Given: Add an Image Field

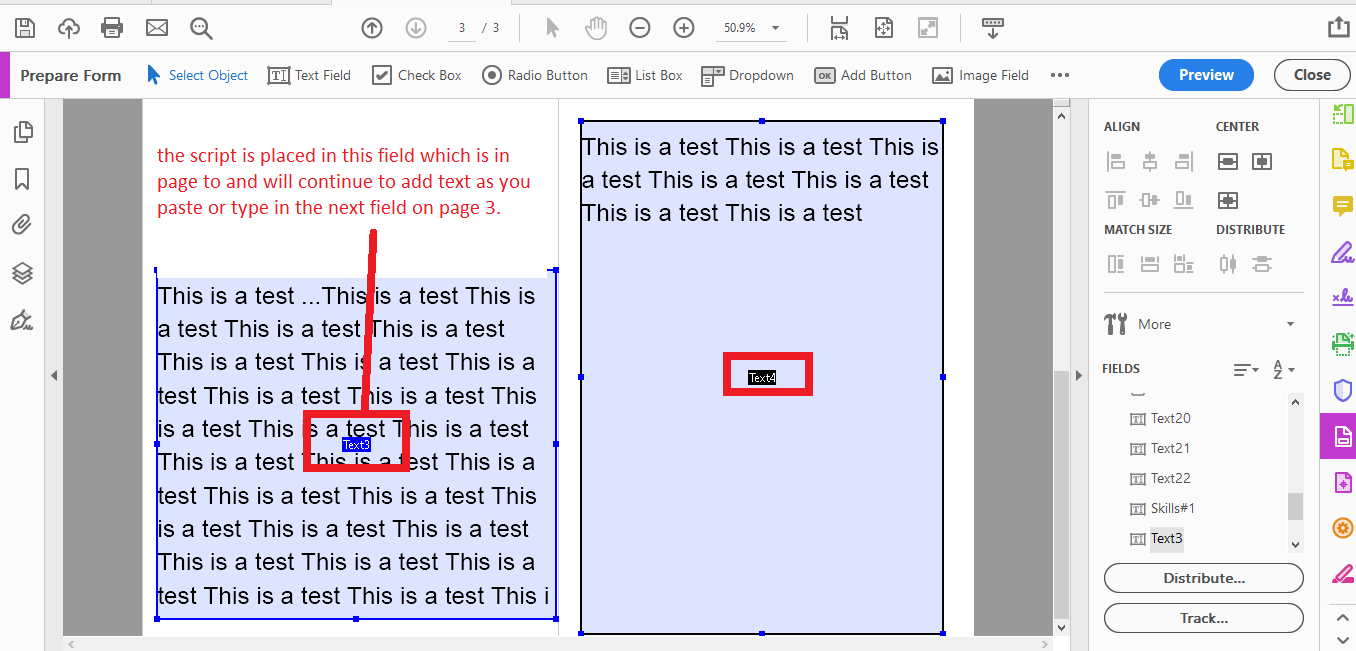Looking at the screenshot, I should (980, 74).
